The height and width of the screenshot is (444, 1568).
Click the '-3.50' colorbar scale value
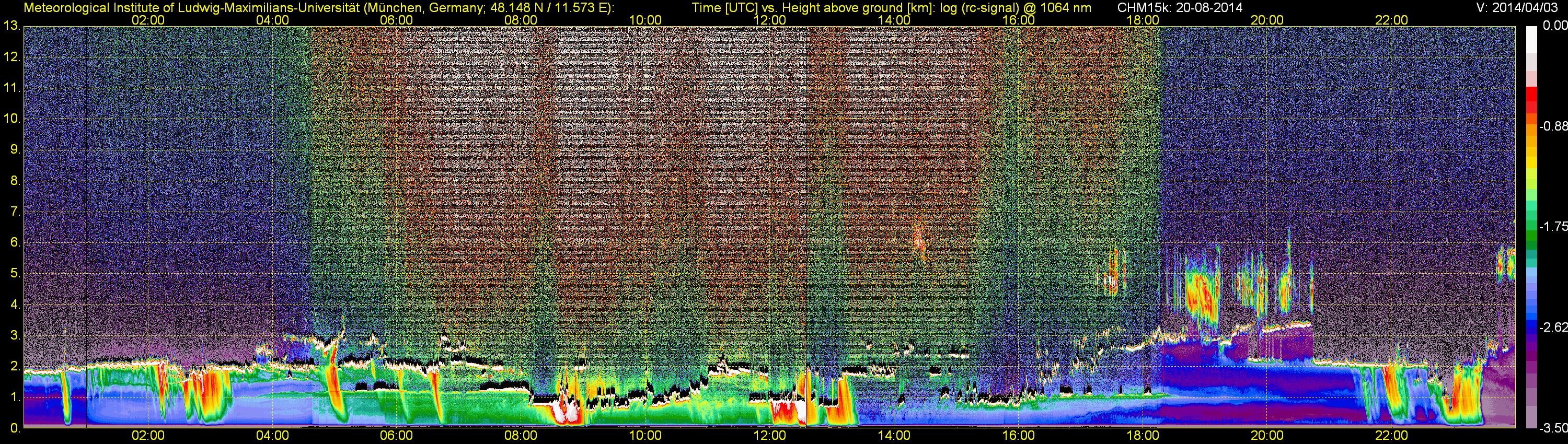1553,428
